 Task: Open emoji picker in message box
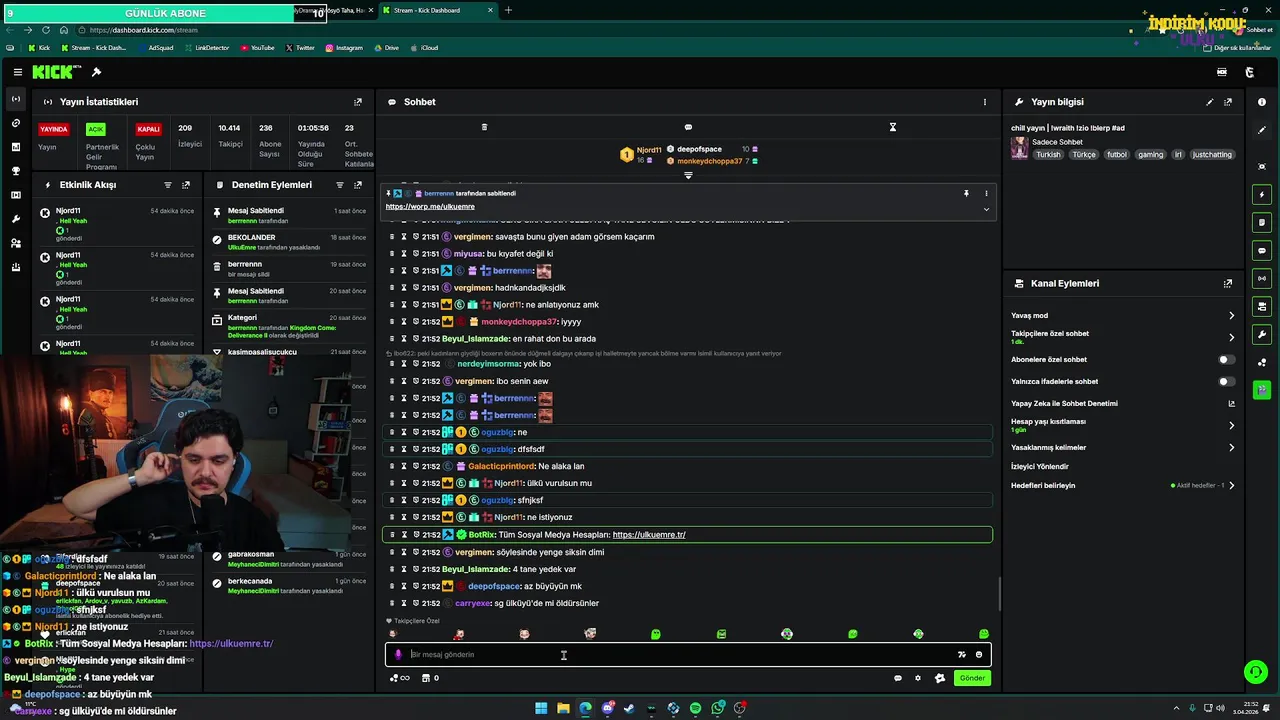tap(979, 655)
